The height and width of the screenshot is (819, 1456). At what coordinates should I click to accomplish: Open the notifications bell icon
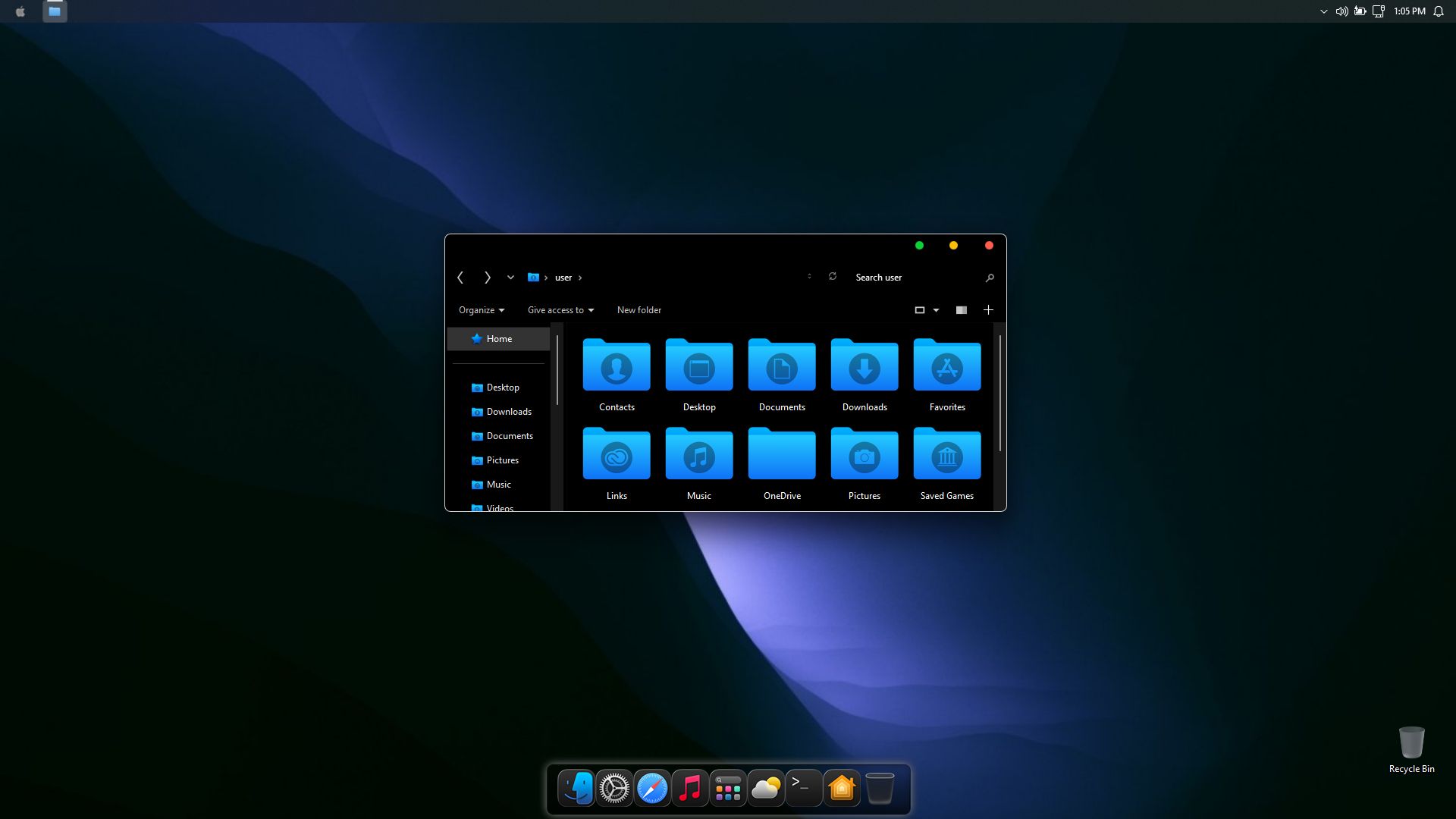(x=1438, y=11)
